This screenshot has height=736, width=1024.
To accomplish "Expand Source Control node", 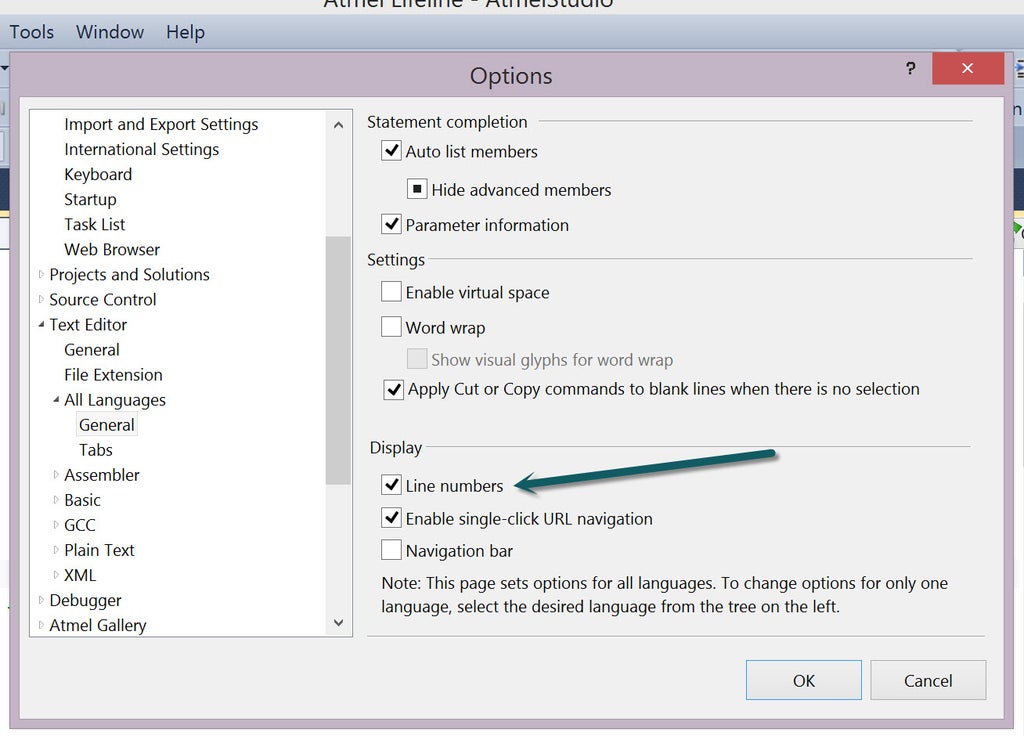I will click(41, 299).
